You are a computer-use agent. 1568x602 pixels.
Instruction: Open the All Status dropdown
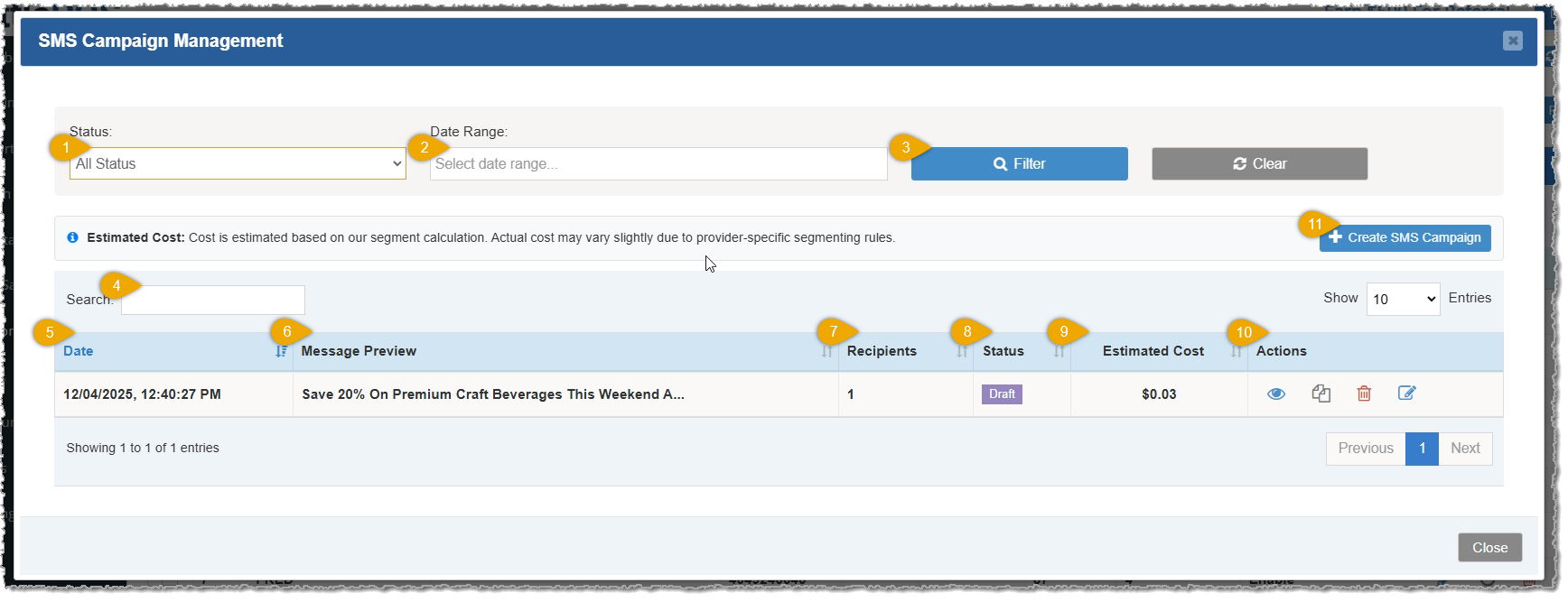238,163
